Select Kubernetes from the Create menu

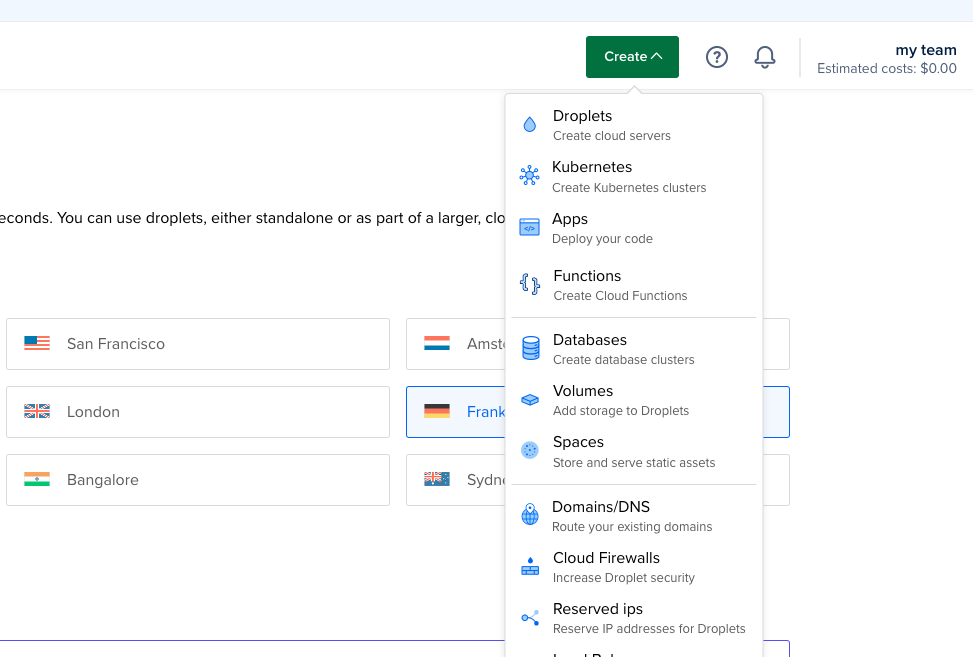[634, 177]
